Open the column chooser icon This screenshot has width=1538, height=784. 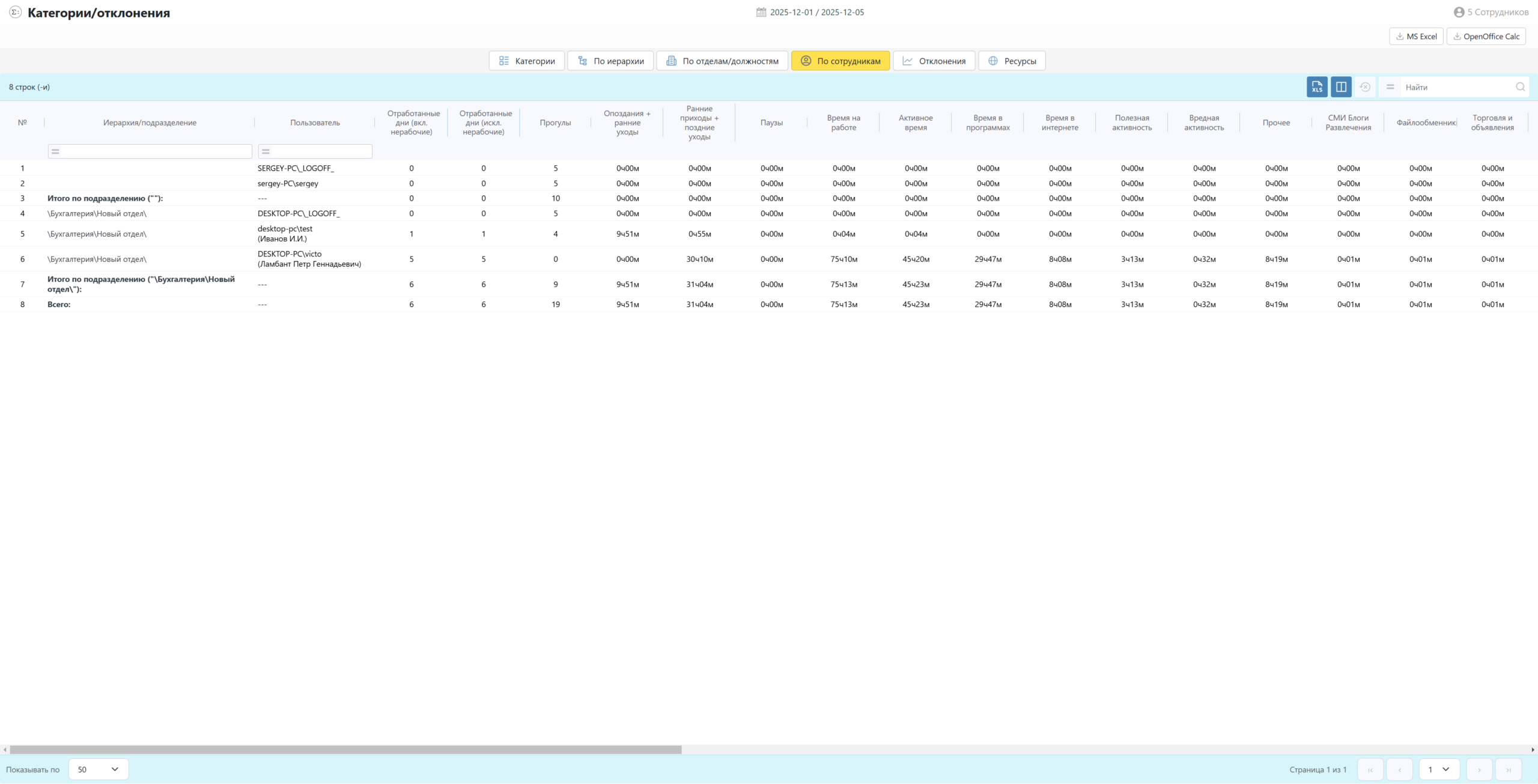[x=1340, y=87]
